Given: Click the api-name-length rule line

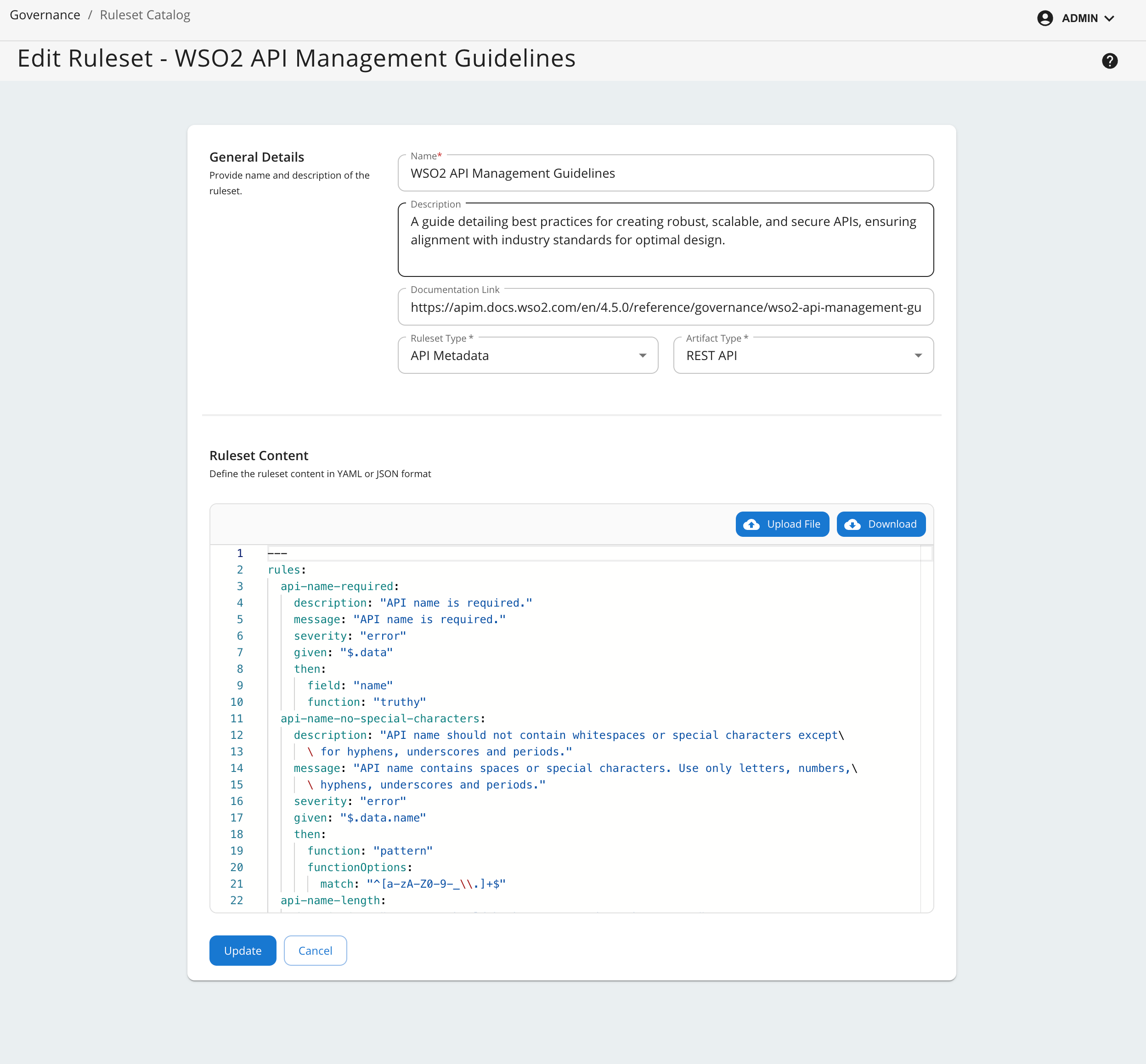Looking at the screenshot, I should 333,901.
